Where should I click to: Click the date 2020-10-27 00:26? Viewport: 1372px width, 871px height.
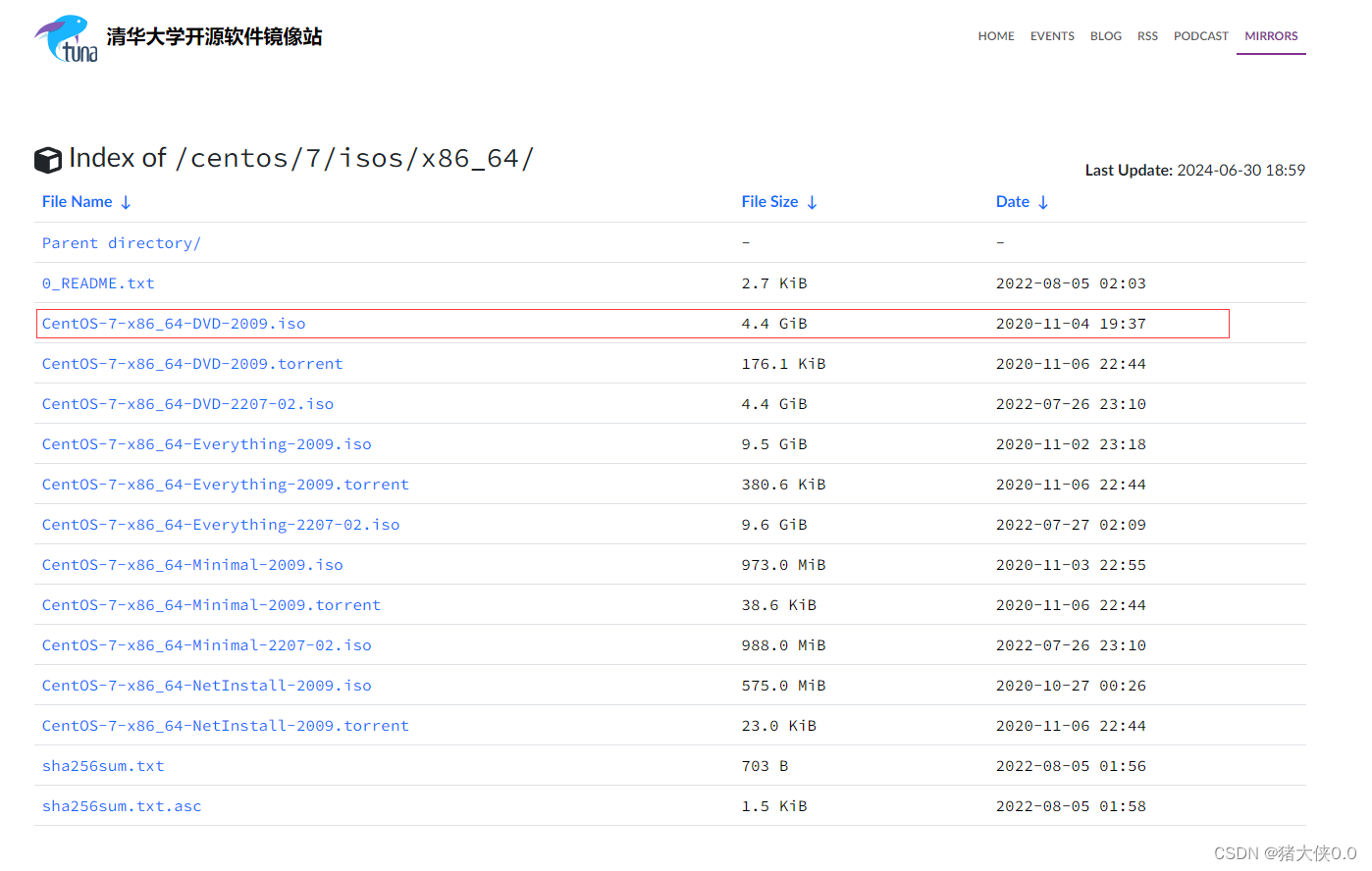point(1071,686)
